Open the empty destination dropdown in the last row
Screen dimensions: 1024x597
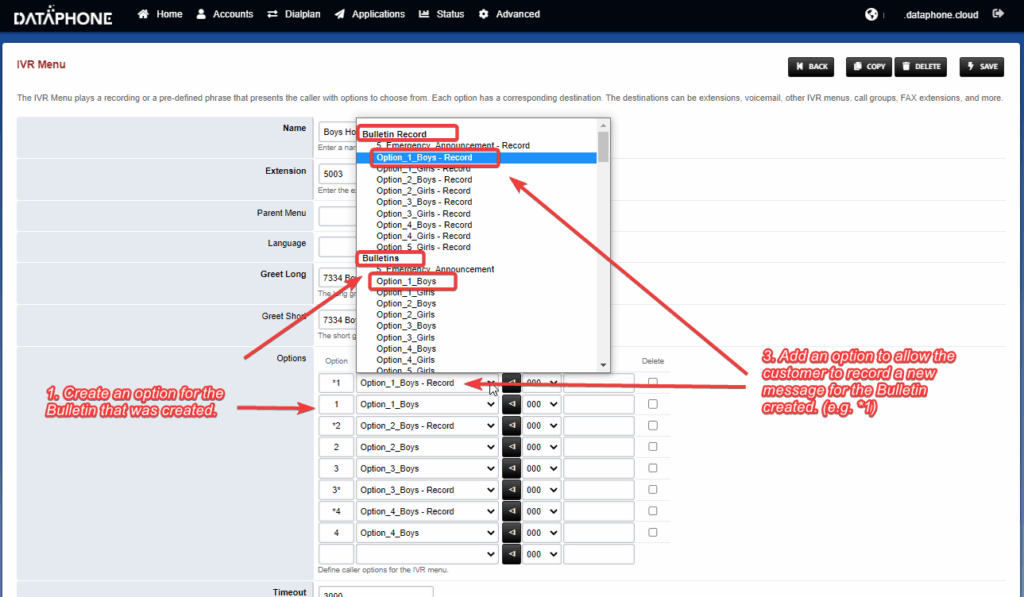[427, 554]
